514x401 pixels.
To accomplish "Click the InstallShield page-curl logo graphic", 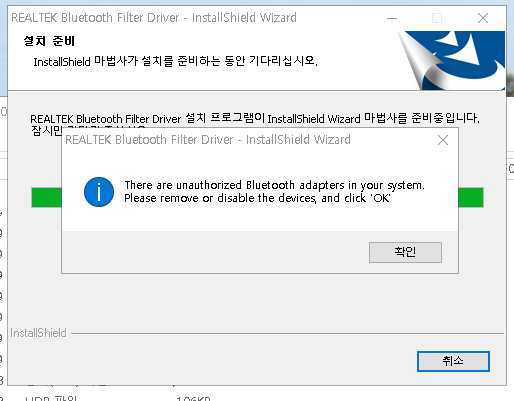I will coord(451,60).
